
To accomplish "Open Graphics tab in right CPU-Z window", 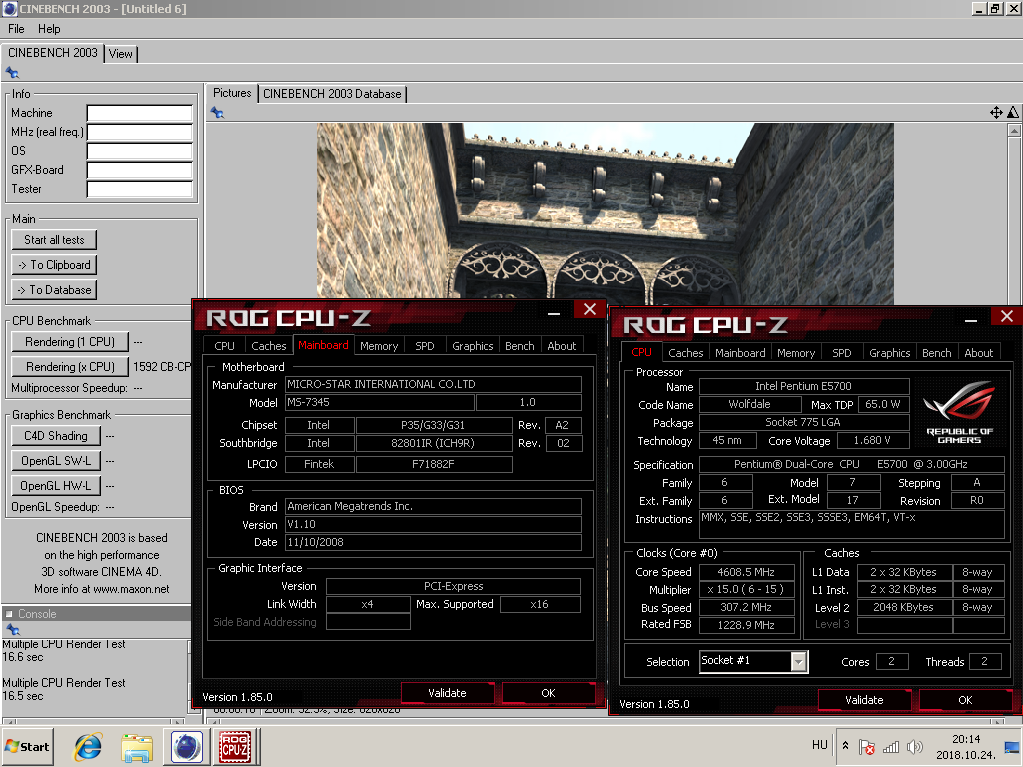I will click(x=890, y=353).
